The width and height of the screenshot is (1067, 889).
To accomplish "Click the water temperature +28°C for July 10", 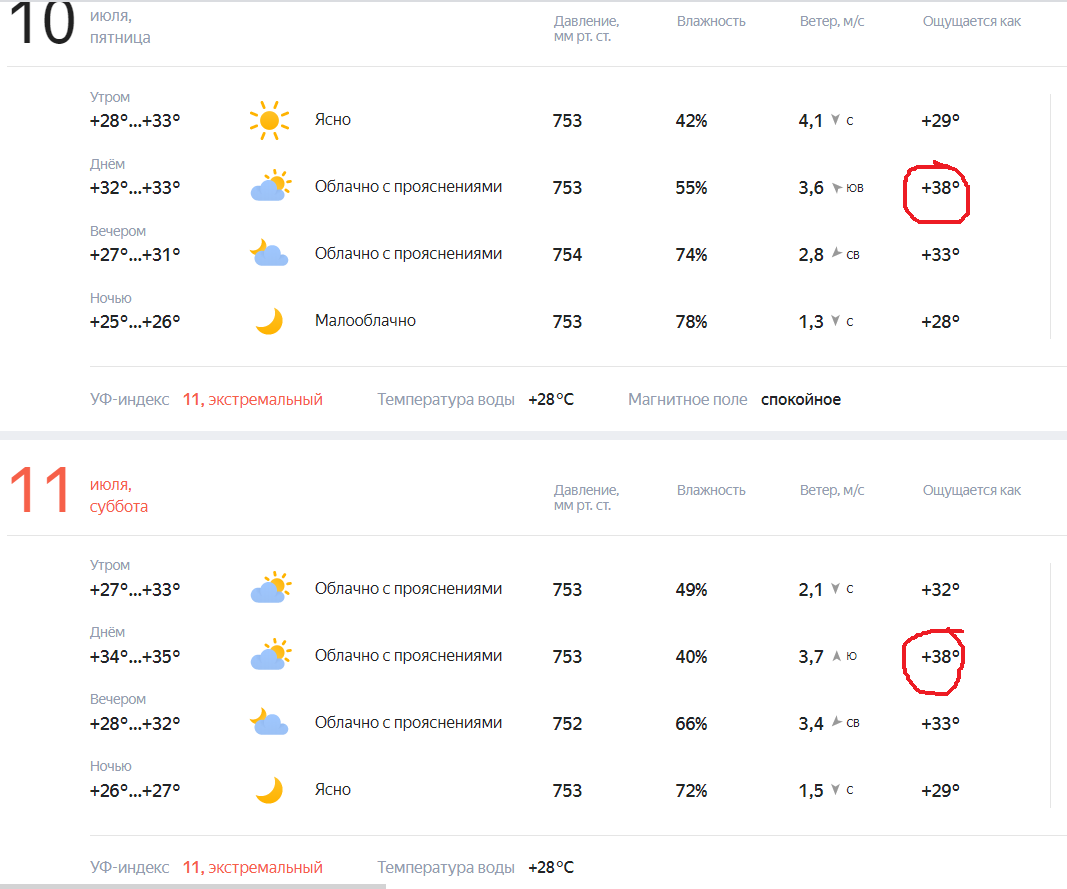I will coord(551,400).
